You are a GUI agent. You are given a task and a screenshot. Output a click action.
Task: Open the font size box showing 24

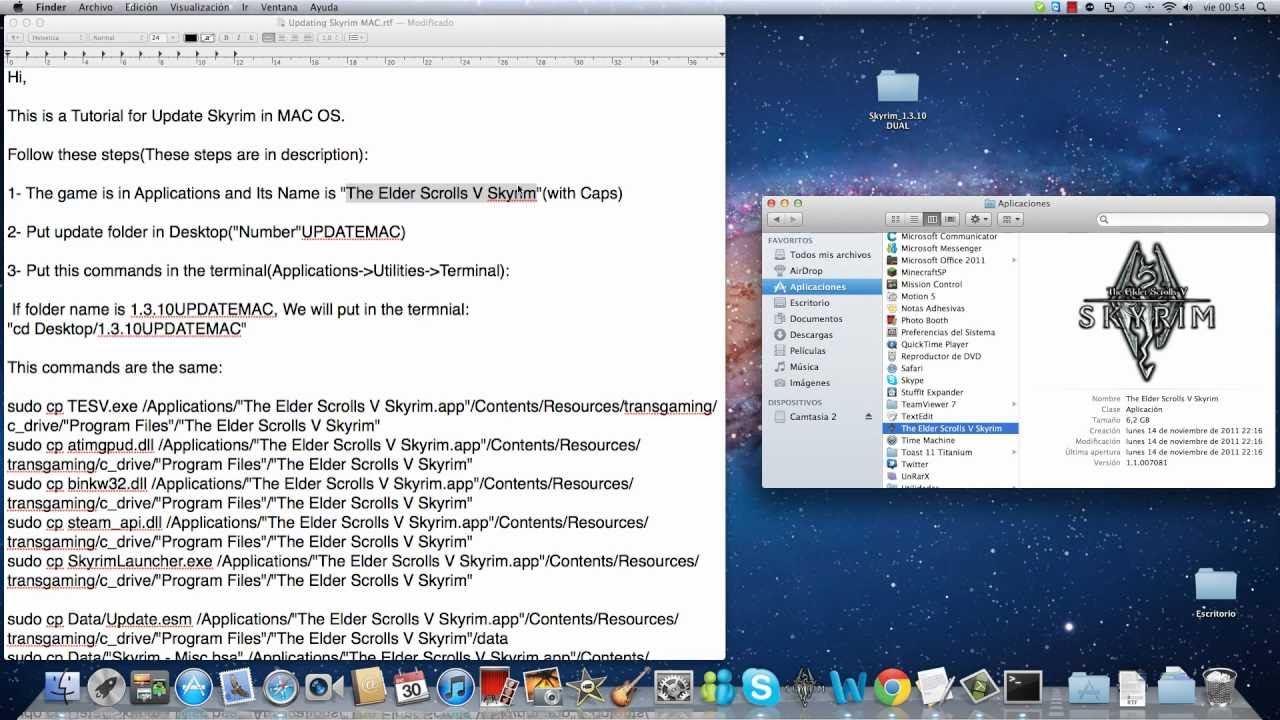pos(162,38)
